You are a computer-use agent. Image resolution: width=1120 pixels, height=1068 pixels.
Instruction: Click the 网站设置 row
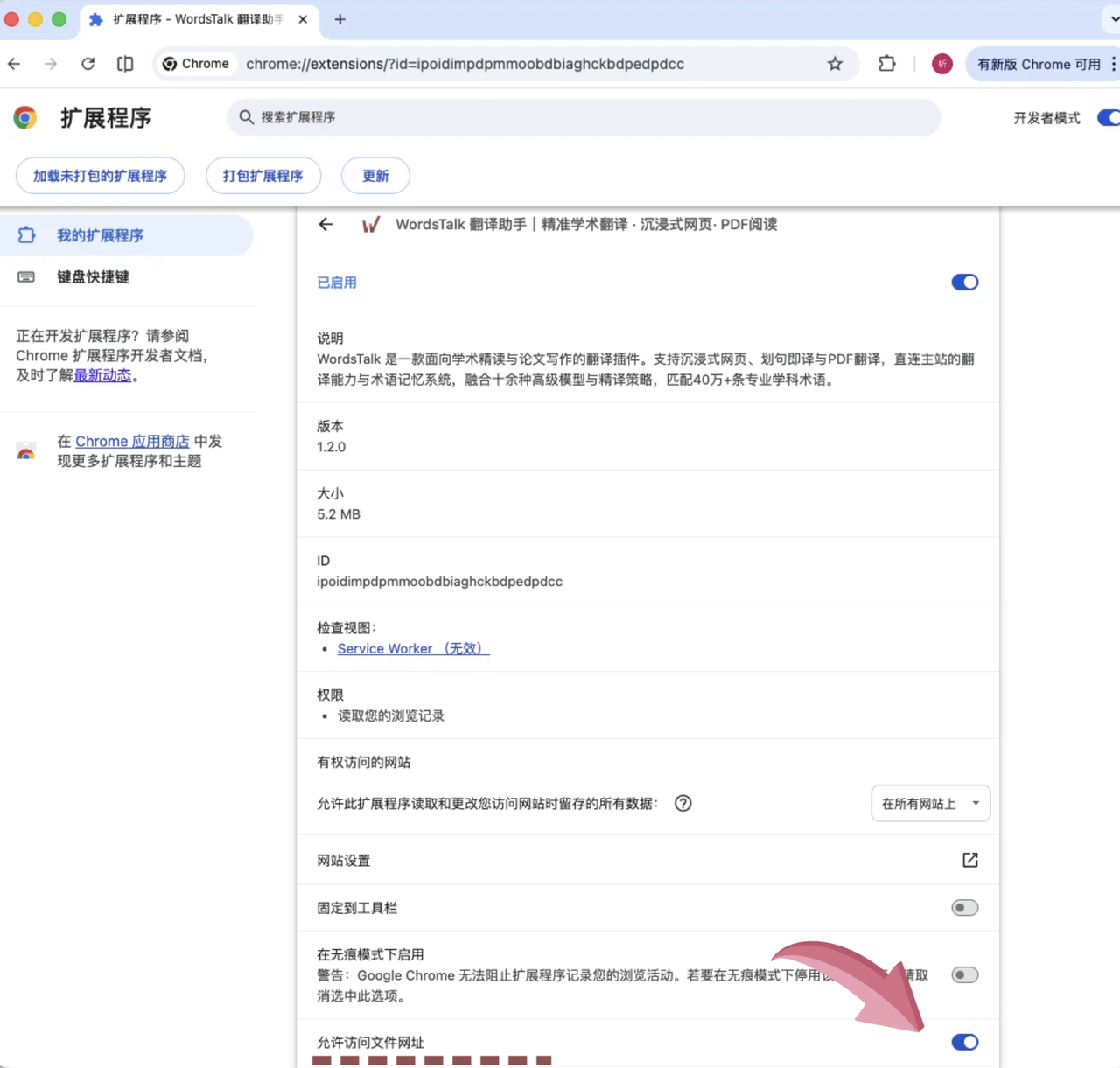(x=648, y=860)
